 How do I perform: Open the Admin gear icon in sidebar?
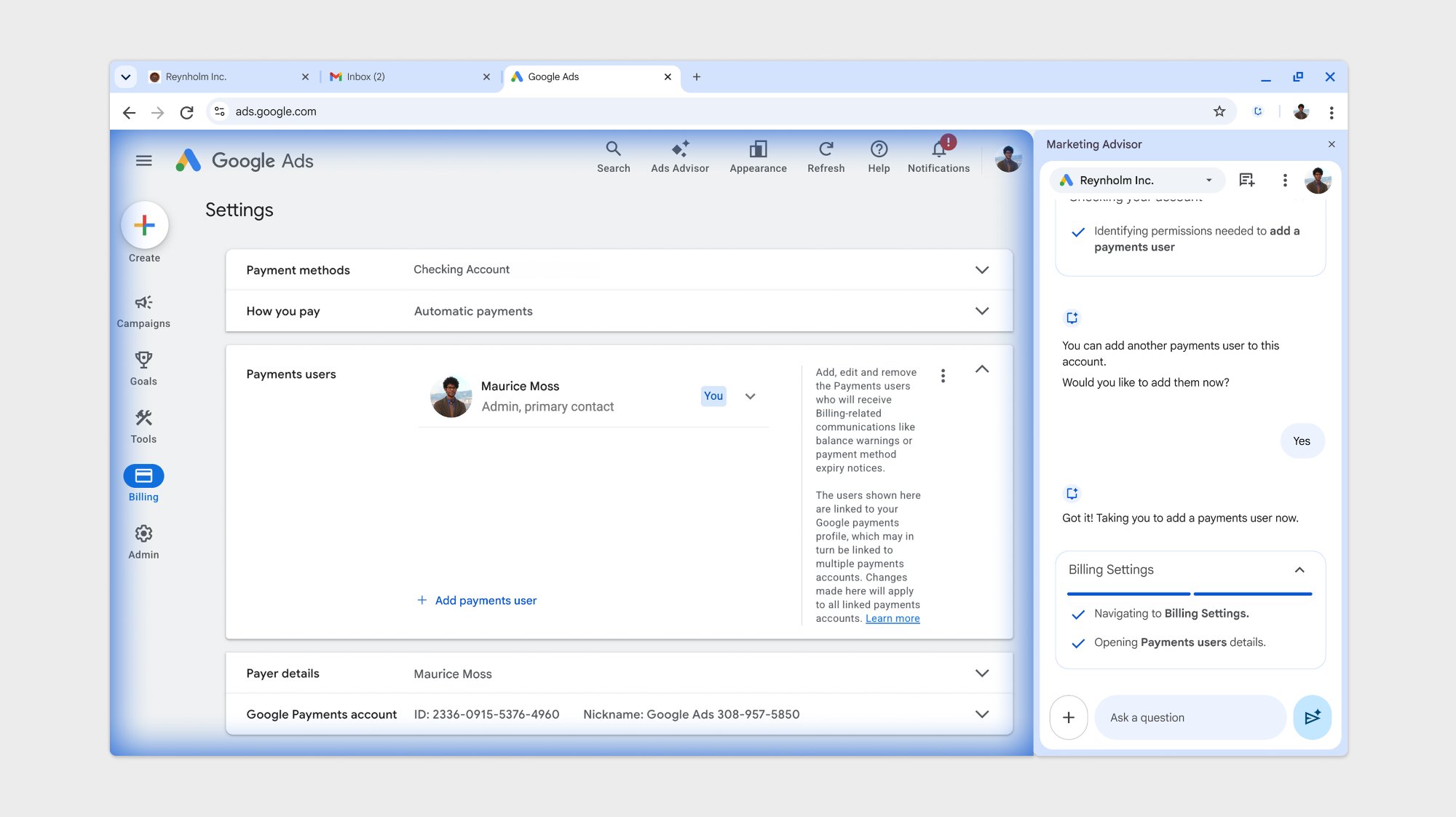click(x=143, y=534)
